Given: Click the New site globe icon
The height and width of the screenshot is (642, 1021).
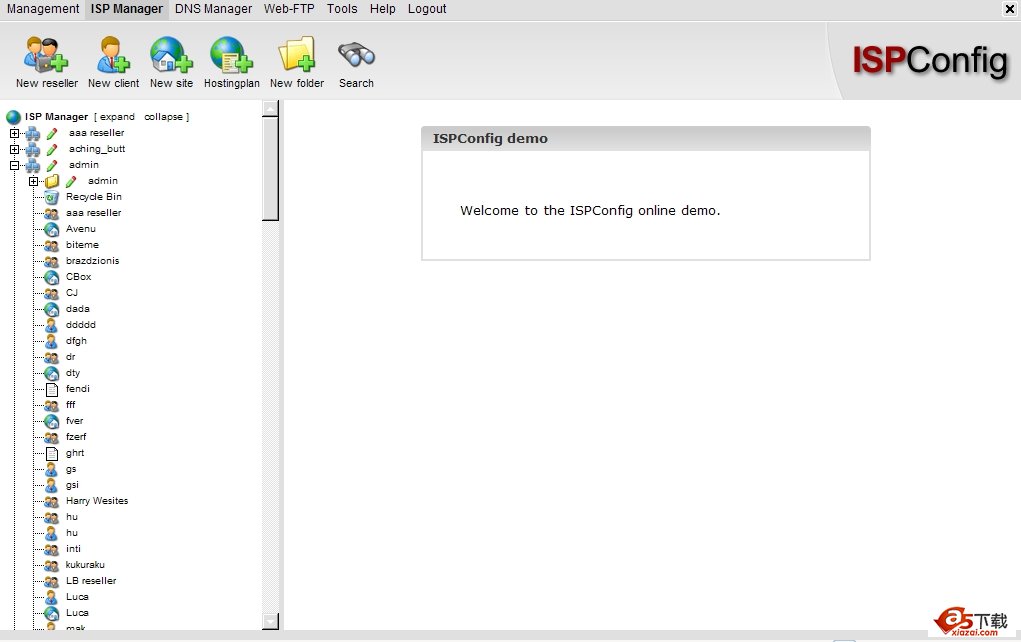Looking at the screenshot, I should click(171, 54).
